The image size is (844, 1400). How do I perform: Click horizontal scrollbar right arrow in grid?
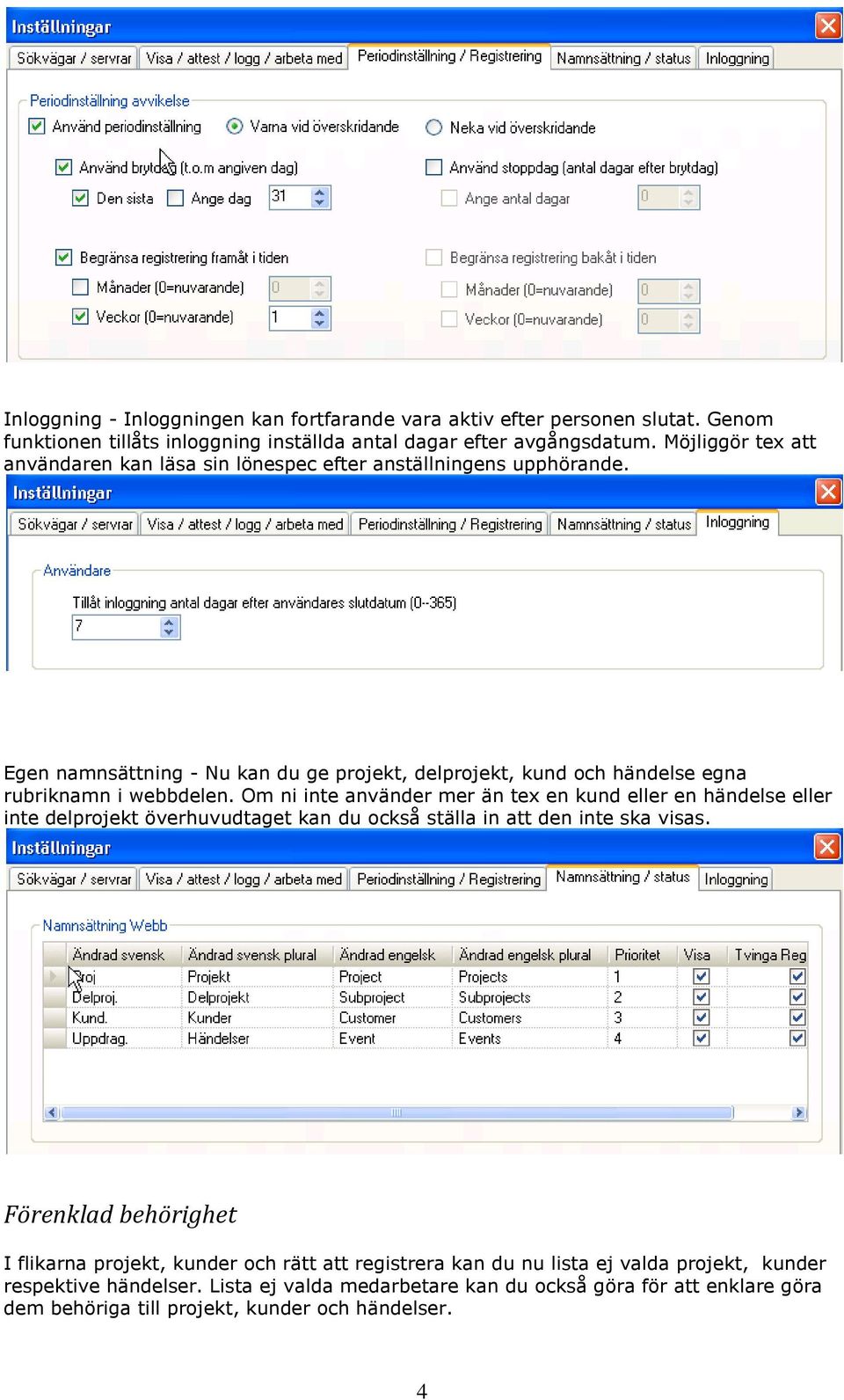tap(798, 1112)
